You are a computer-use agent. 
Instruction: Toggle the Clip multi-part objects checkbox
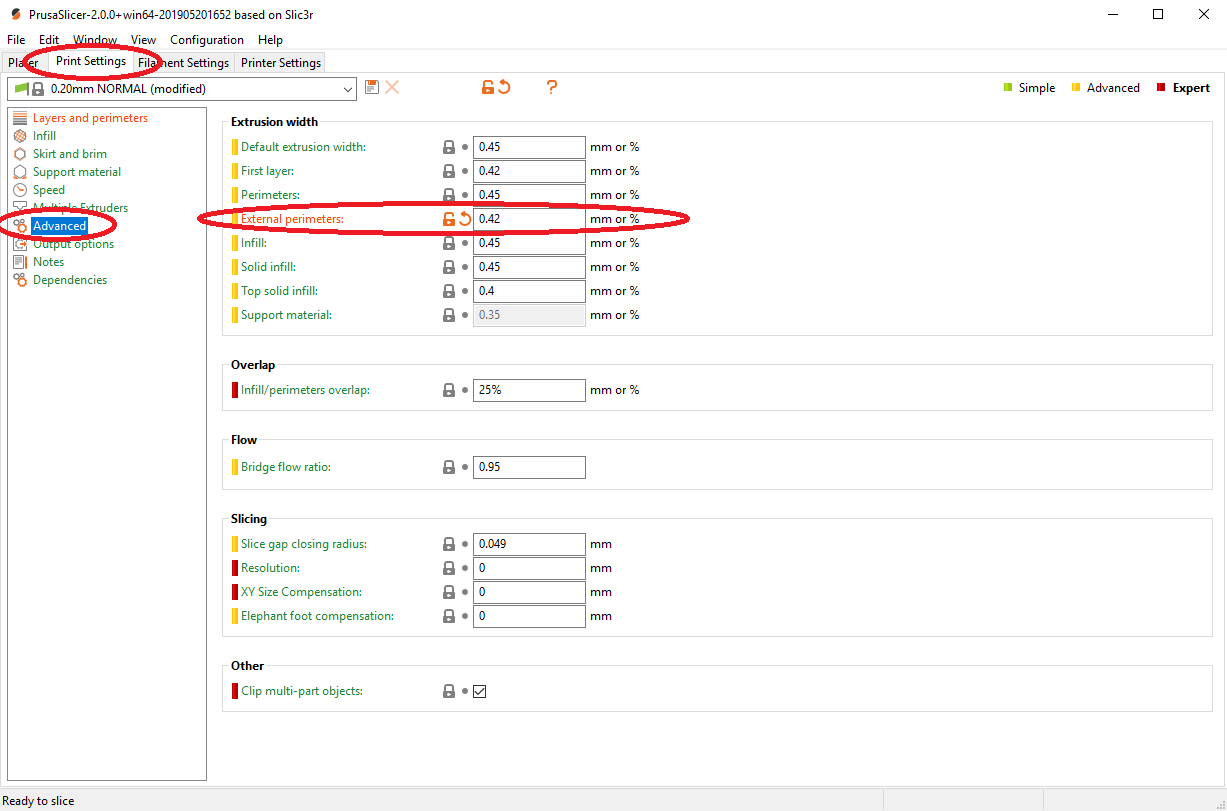[x=480, y=691]
